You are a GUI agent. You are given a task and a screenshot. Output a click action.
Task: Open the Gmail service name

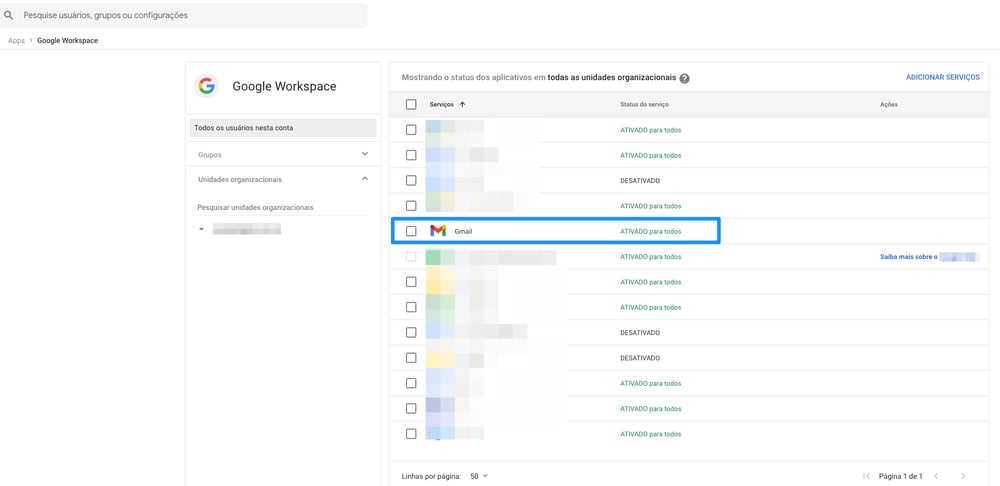pyautogui.click(x=463, y=232)
